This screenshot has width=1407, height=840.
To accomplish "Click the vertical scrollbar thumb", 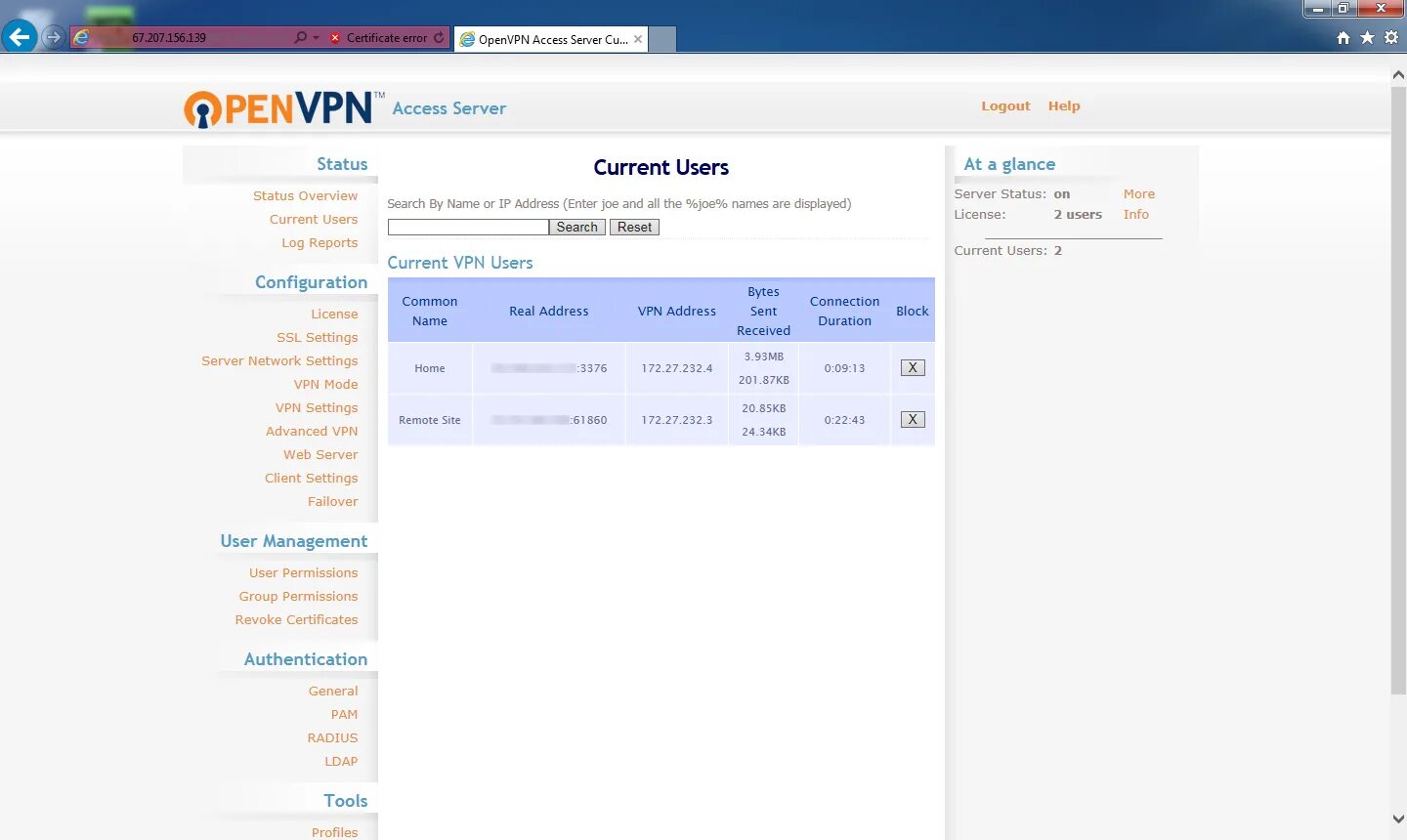I will (1398, 390).
